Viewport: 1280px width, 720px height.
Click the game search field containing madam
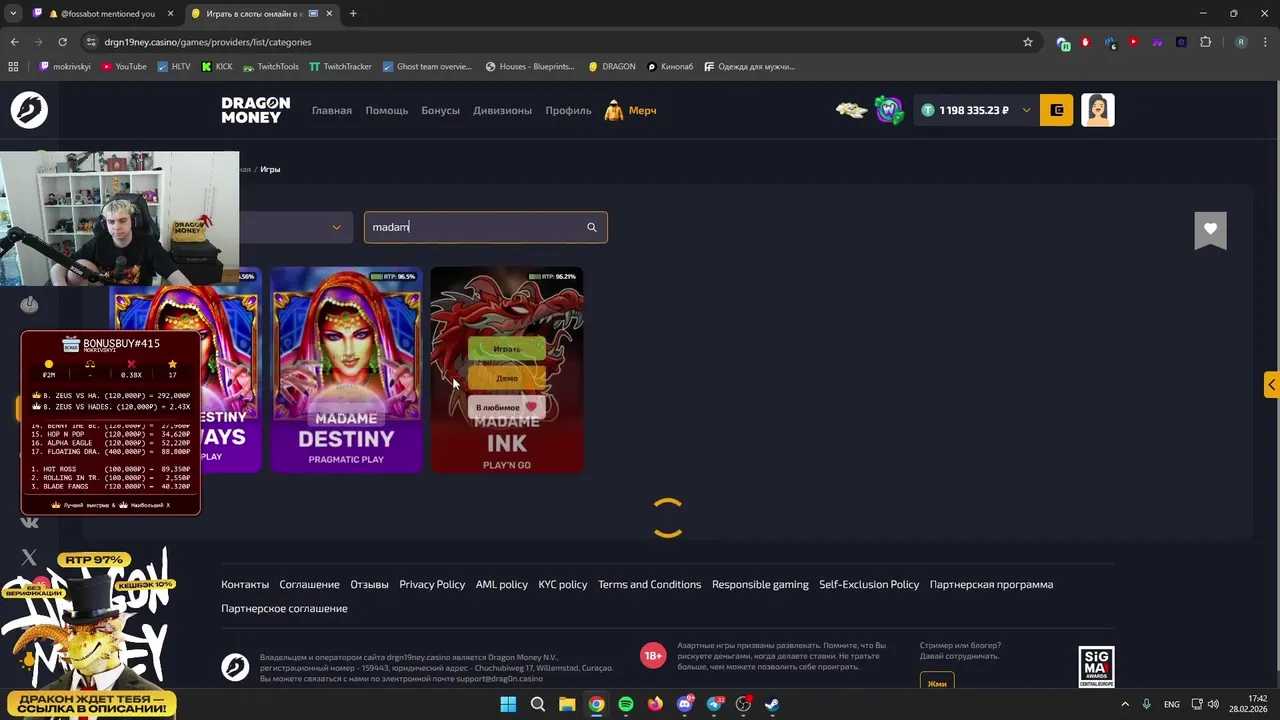point(485,227)
